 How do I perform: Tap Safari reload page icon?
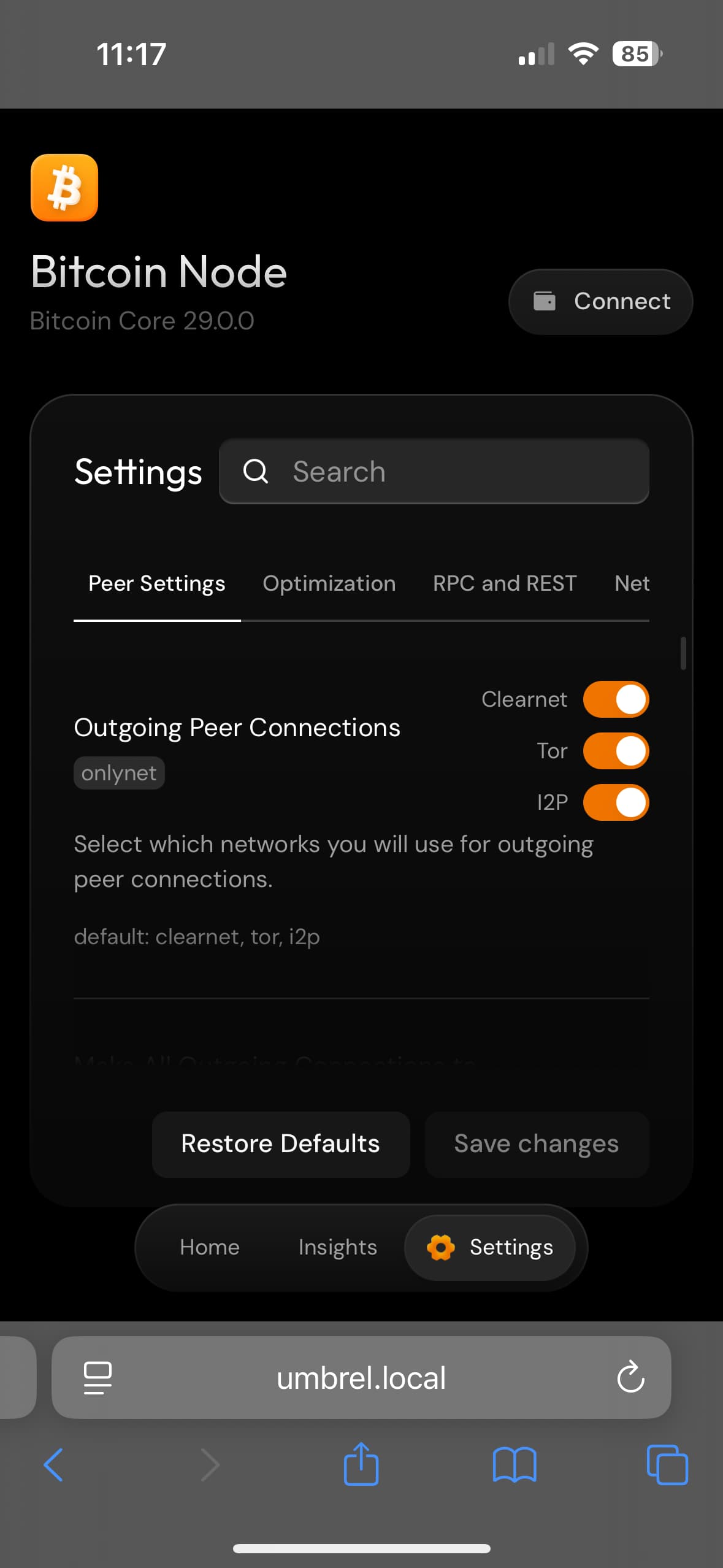[630, 1378]
